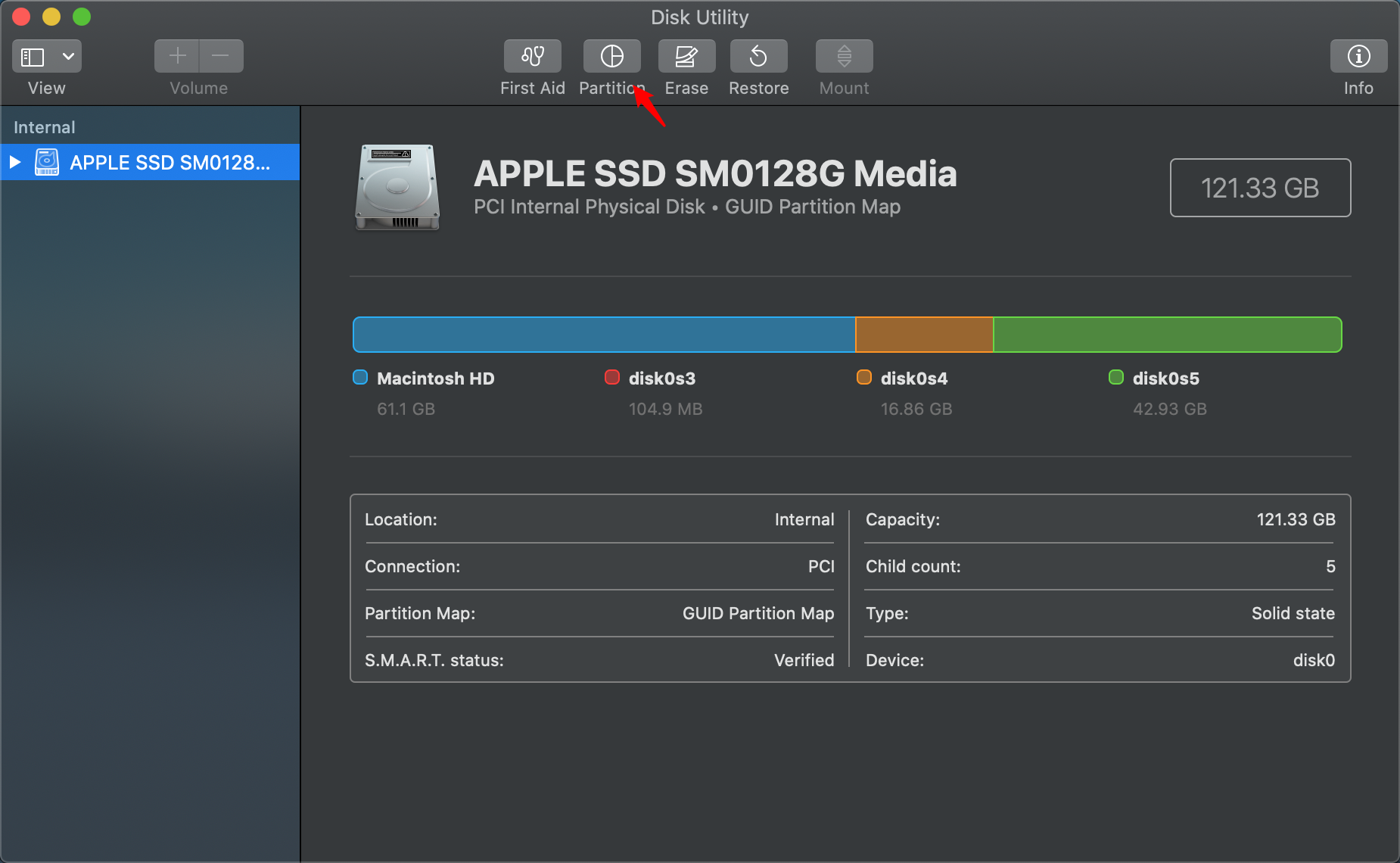Viewport: 1400px width, 863px height.
Task: Open the Restore tool
Action: [x=758, y=56]
